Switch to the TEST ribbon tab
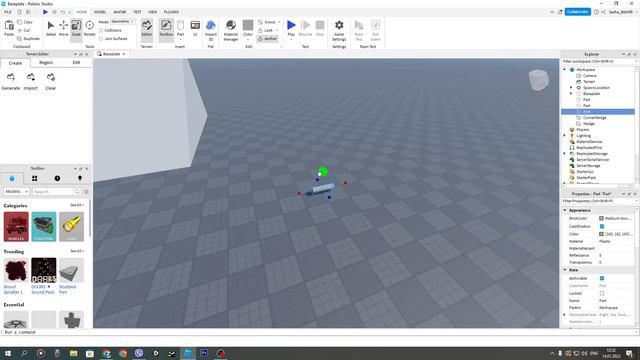The image size is (640, 360). click(x=137, y=12)
